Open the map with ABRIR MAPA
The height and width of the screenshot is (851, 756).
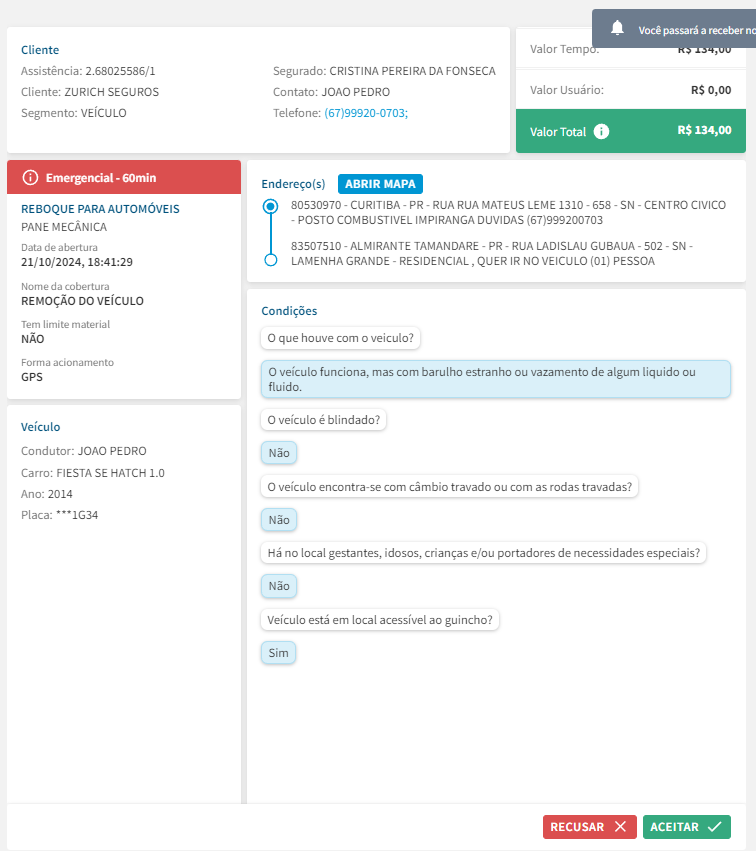coord(380,184)
